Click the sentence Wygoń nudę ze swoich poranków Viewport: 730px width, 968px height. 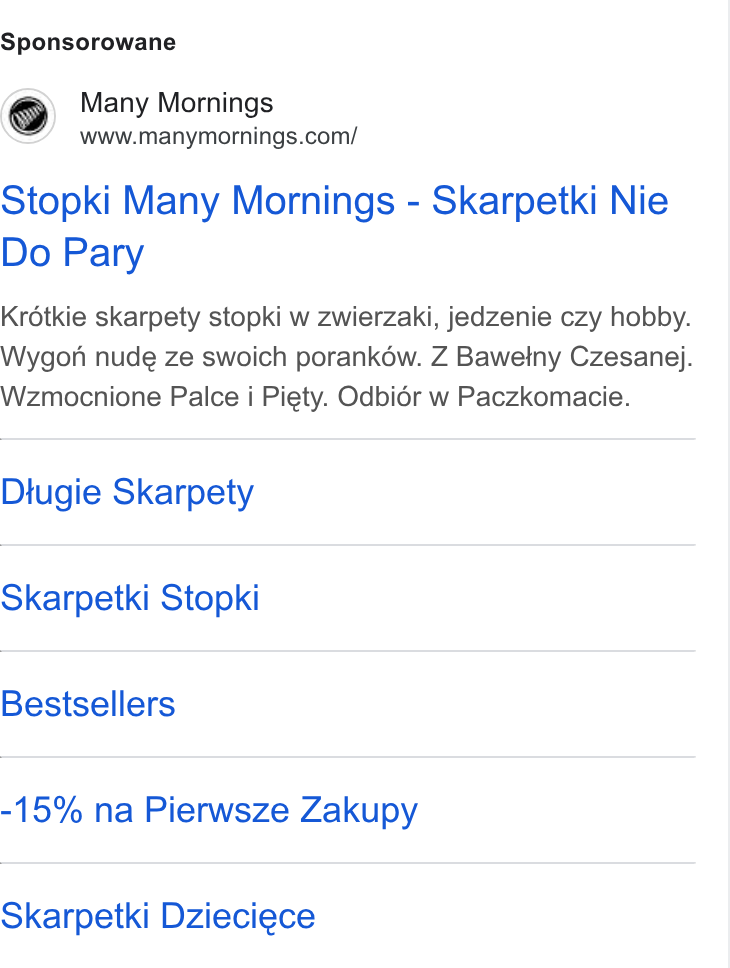tap(211, 357)
